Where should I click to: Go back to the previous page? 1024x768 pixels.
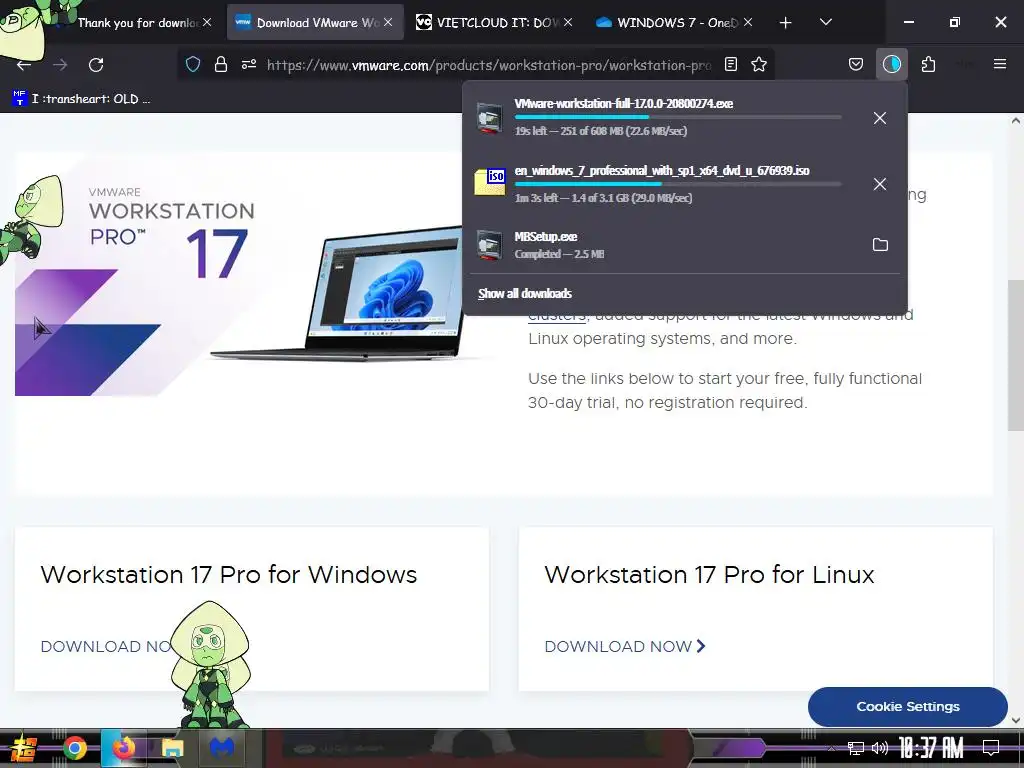click(24, 65)
